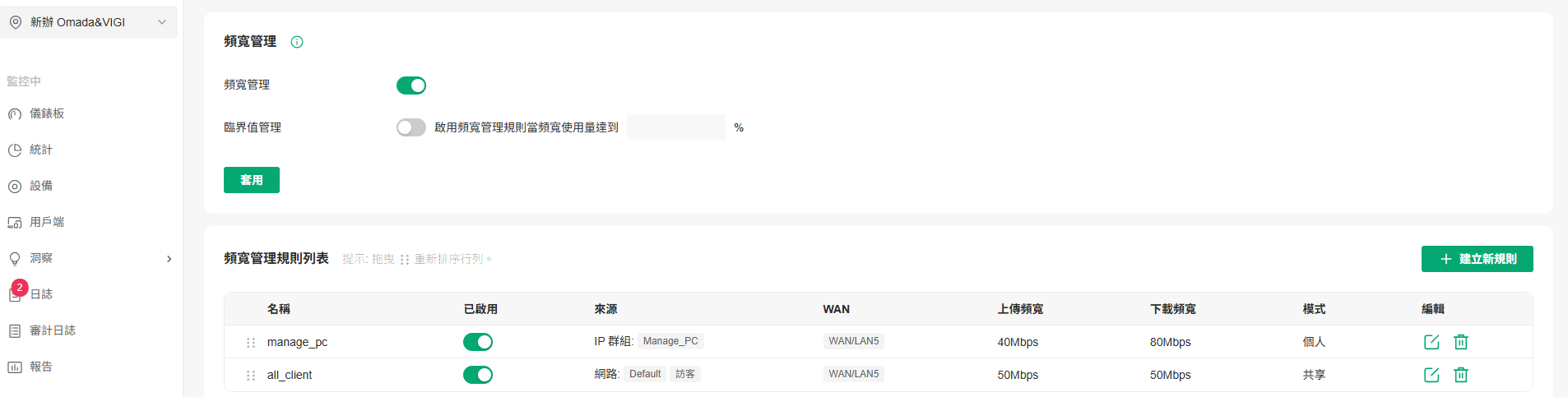Disable the manage_pc rule toggle
This screenshot has height=397, width=1568.
pos(478,342)
